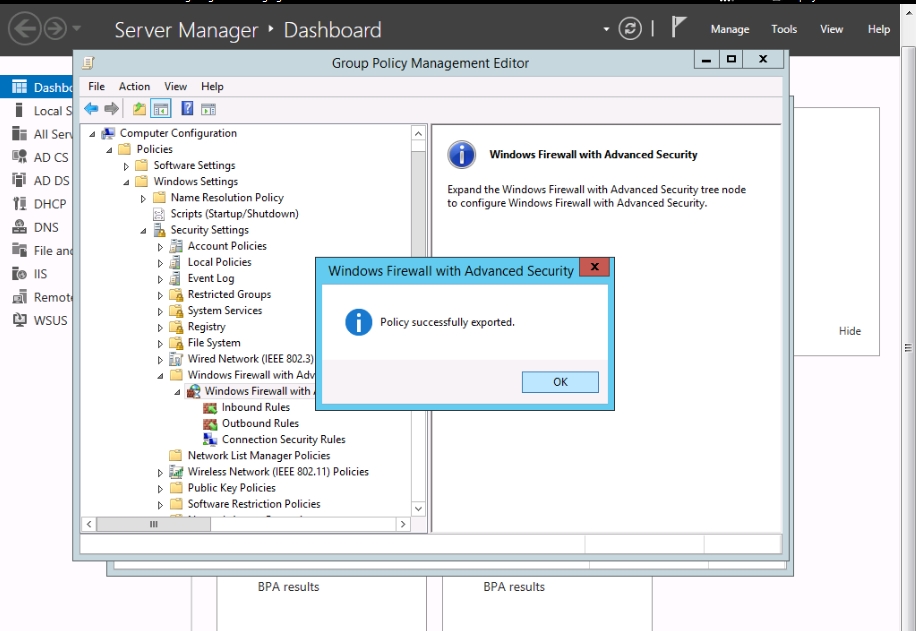Open Server Manager's Tools menu

coord(783,29)
